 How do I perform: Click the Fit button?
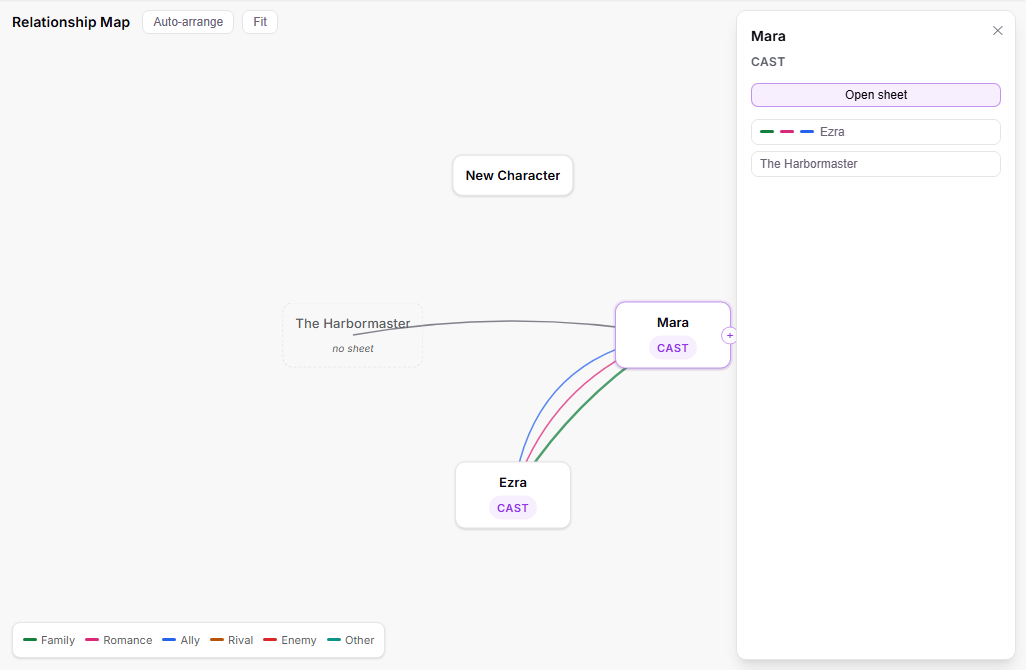click(x=260, y=22)
